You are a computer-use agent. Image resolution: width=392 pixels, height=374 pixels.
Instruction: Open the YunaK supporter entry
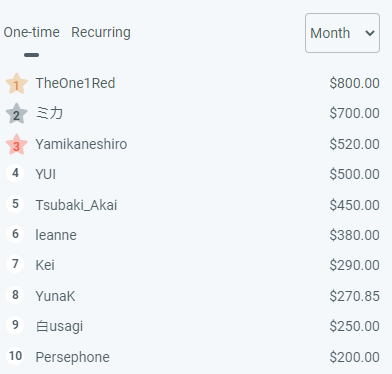(x=192, y=296)
